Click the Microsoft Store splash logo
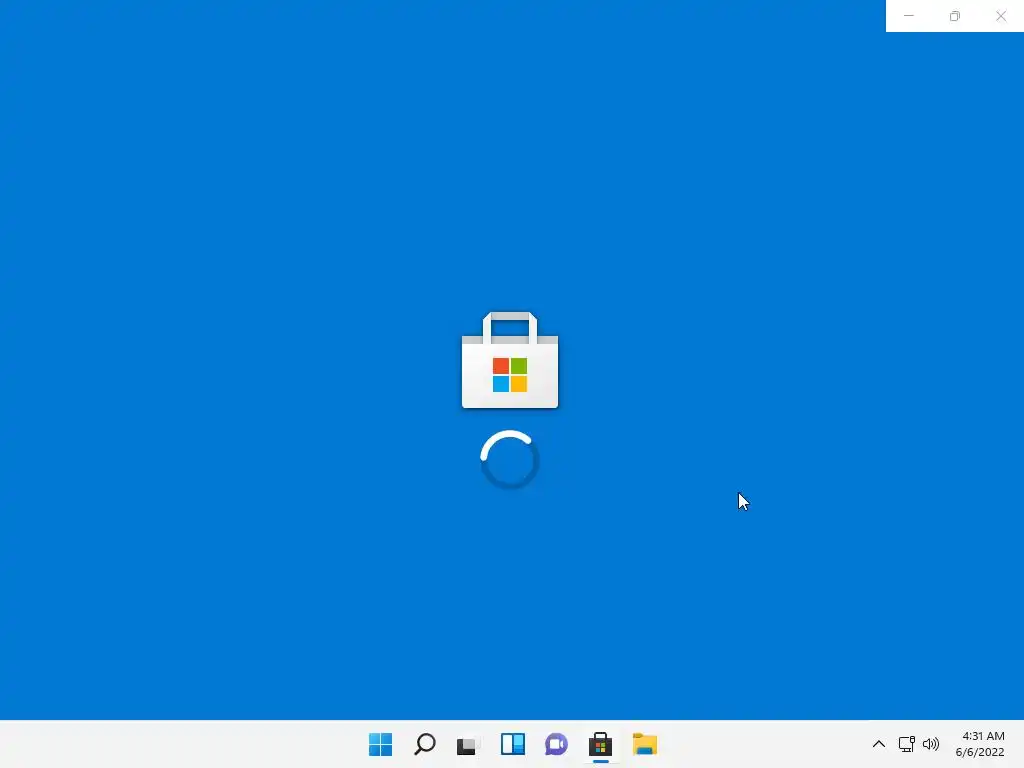Image resolution: width=1024 pixels, height=768 pixels. click(x=510, y=360)
